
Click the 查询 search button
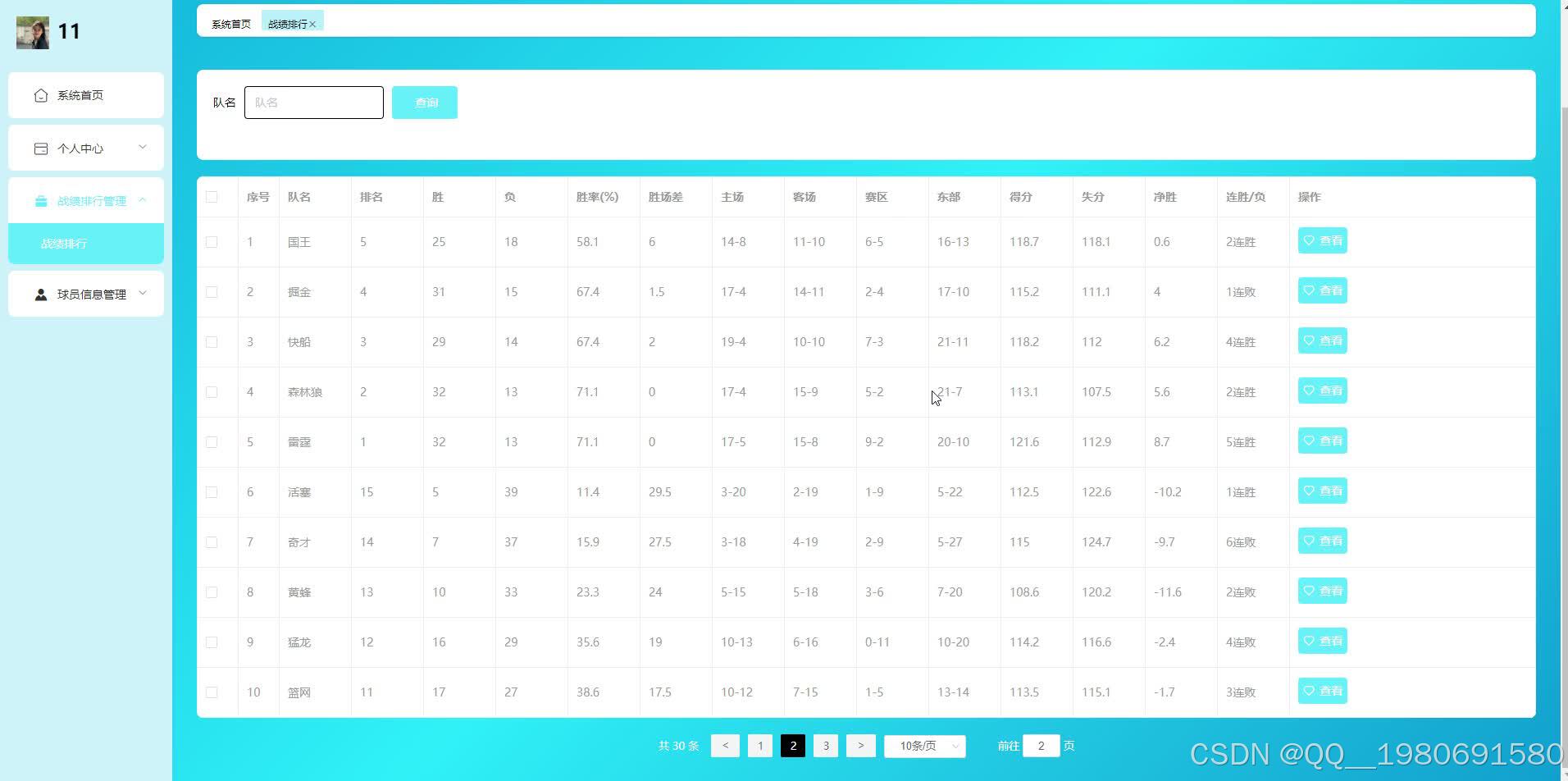coord(425,103)
